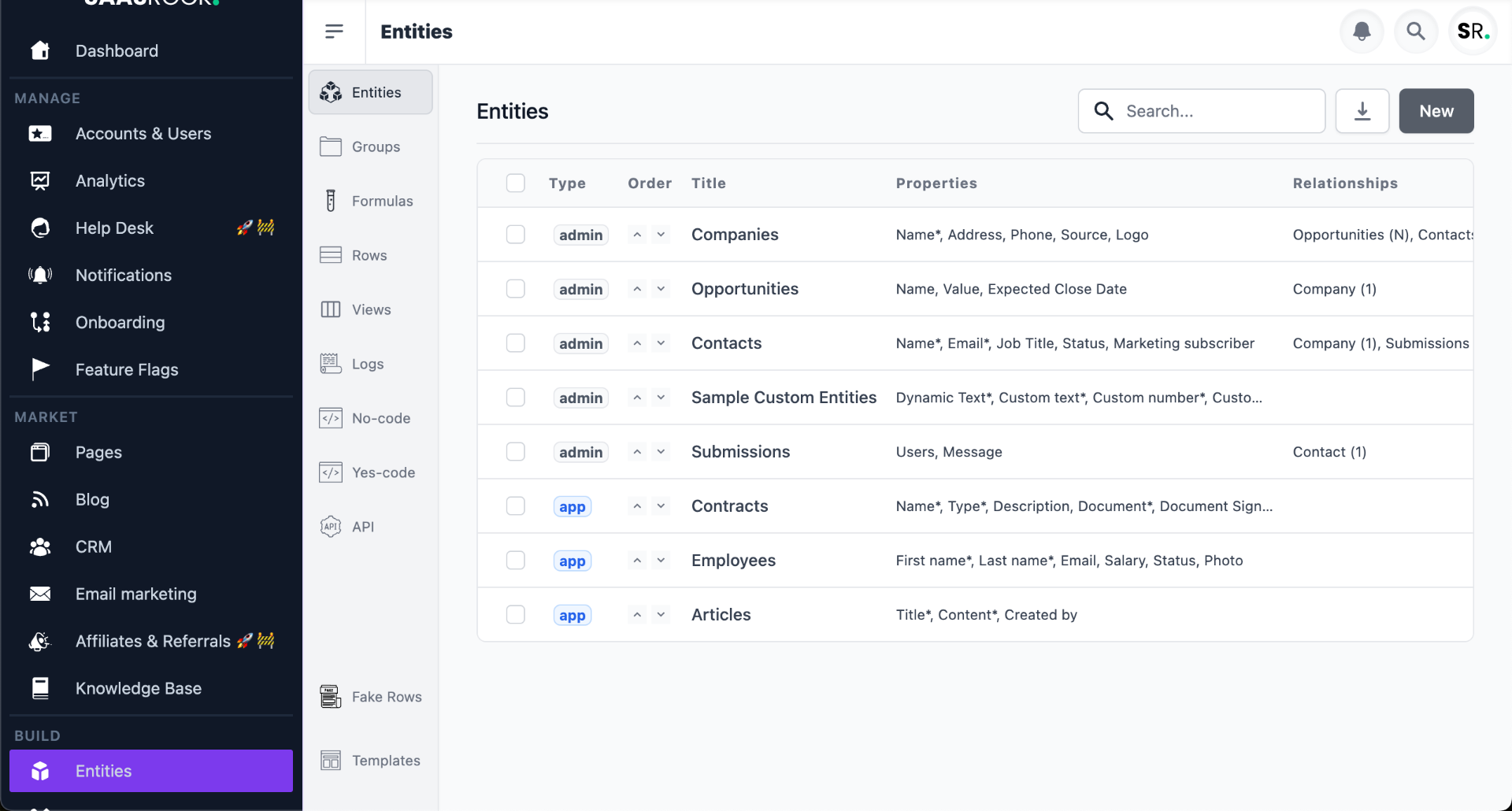
Task: Open the notifications bell
Action: 1362,31
